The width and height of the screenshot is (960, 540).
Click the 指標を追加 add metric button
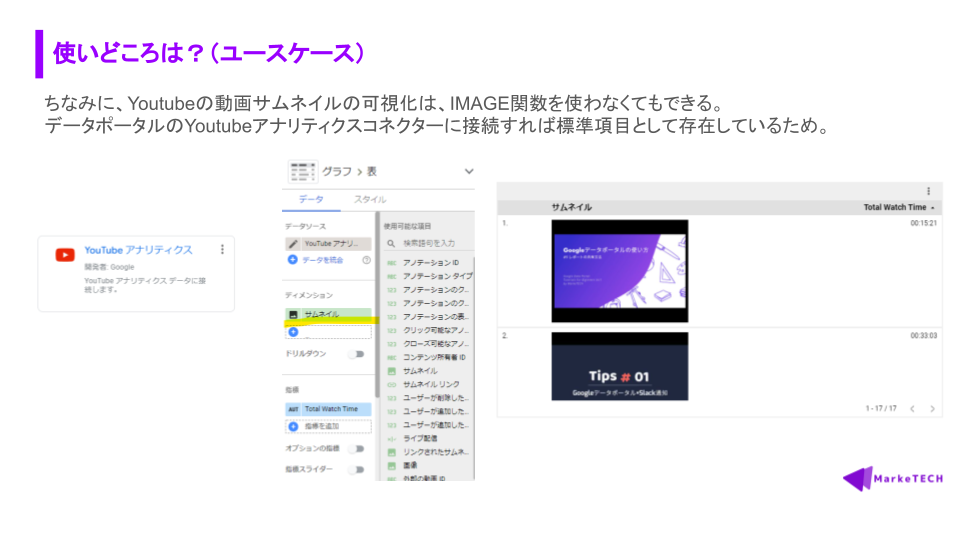pyautogui.click(x=328, y=426)
